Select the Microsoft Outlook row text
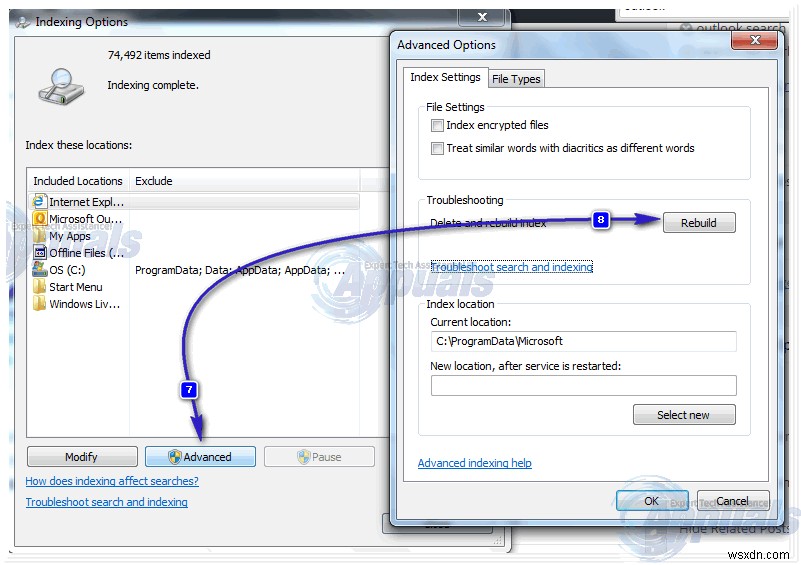The image size is (801, 565). pyautogui.click(x=86, y=219)
